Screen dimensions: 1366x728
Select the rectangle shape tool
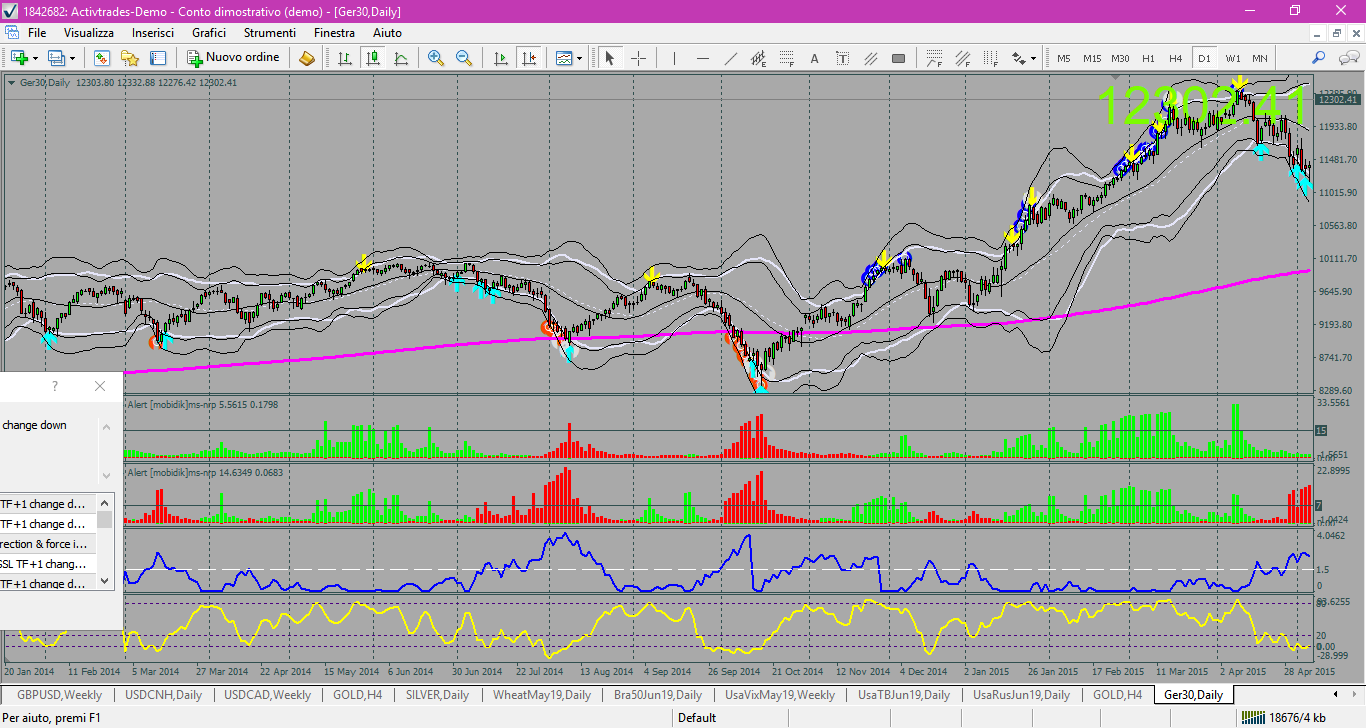pyautogui.click(x=899, y=58)
